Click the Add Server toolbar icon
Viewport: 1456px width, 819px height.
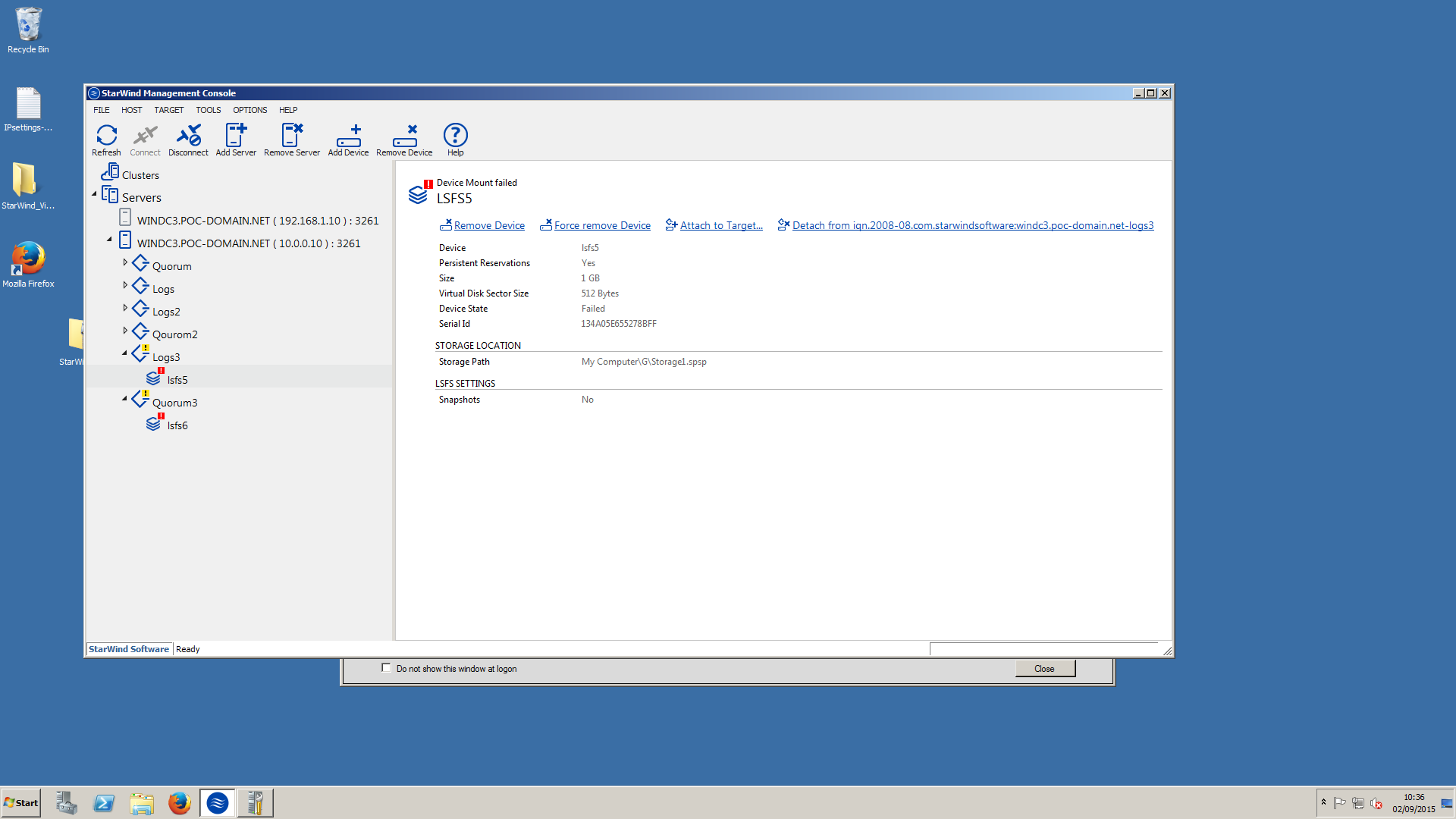pos(236,140)
